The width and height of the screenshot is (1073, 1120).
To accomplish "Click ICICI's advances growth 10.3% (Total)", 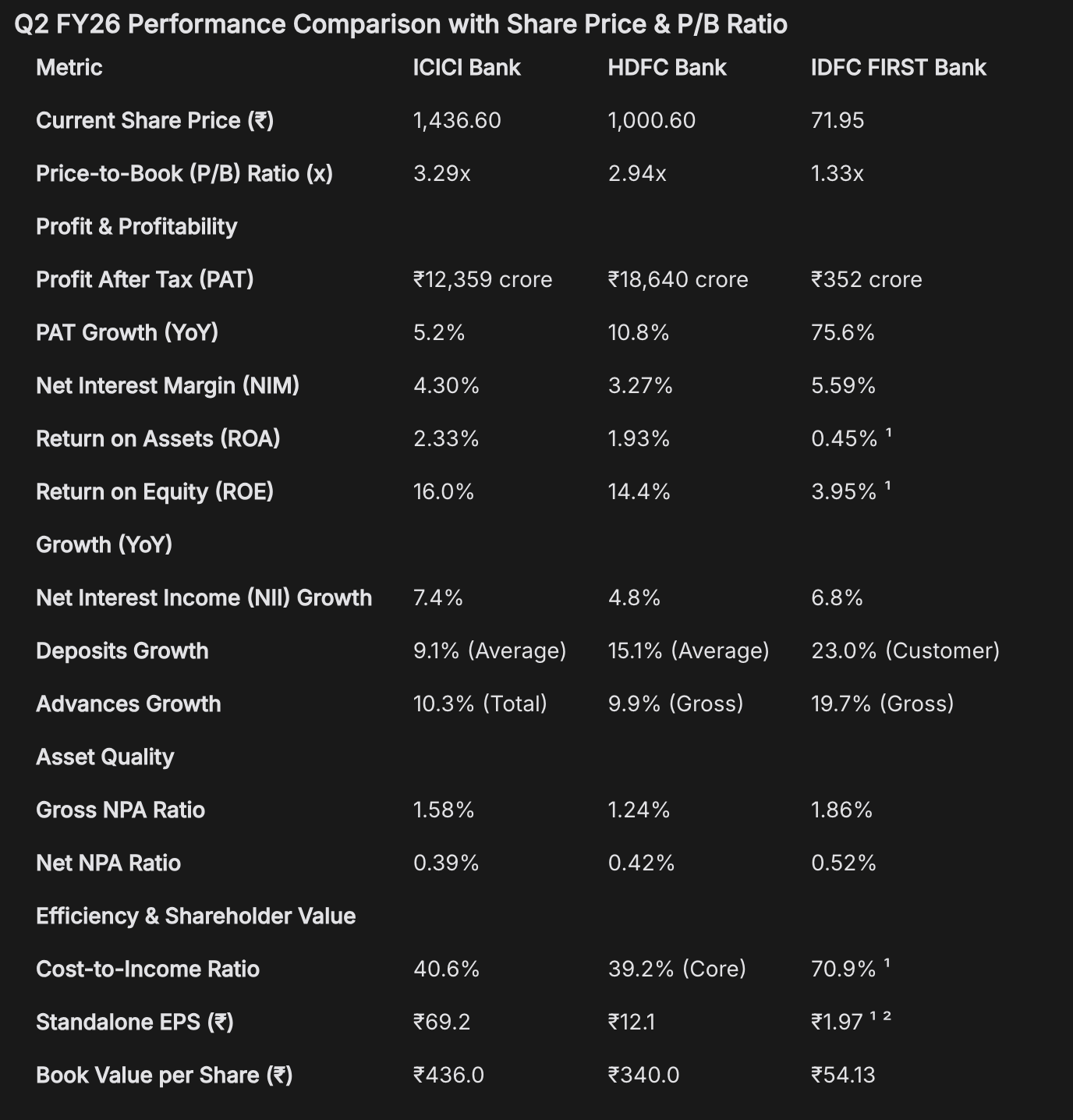I will point(480,704).
